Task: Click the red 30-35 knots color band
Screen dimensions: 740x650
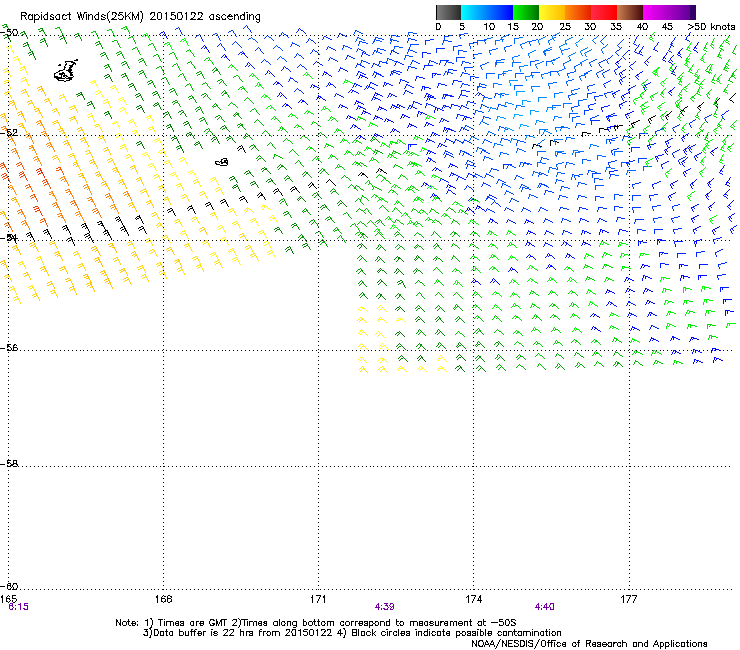Action: click(x=604, y=12)
